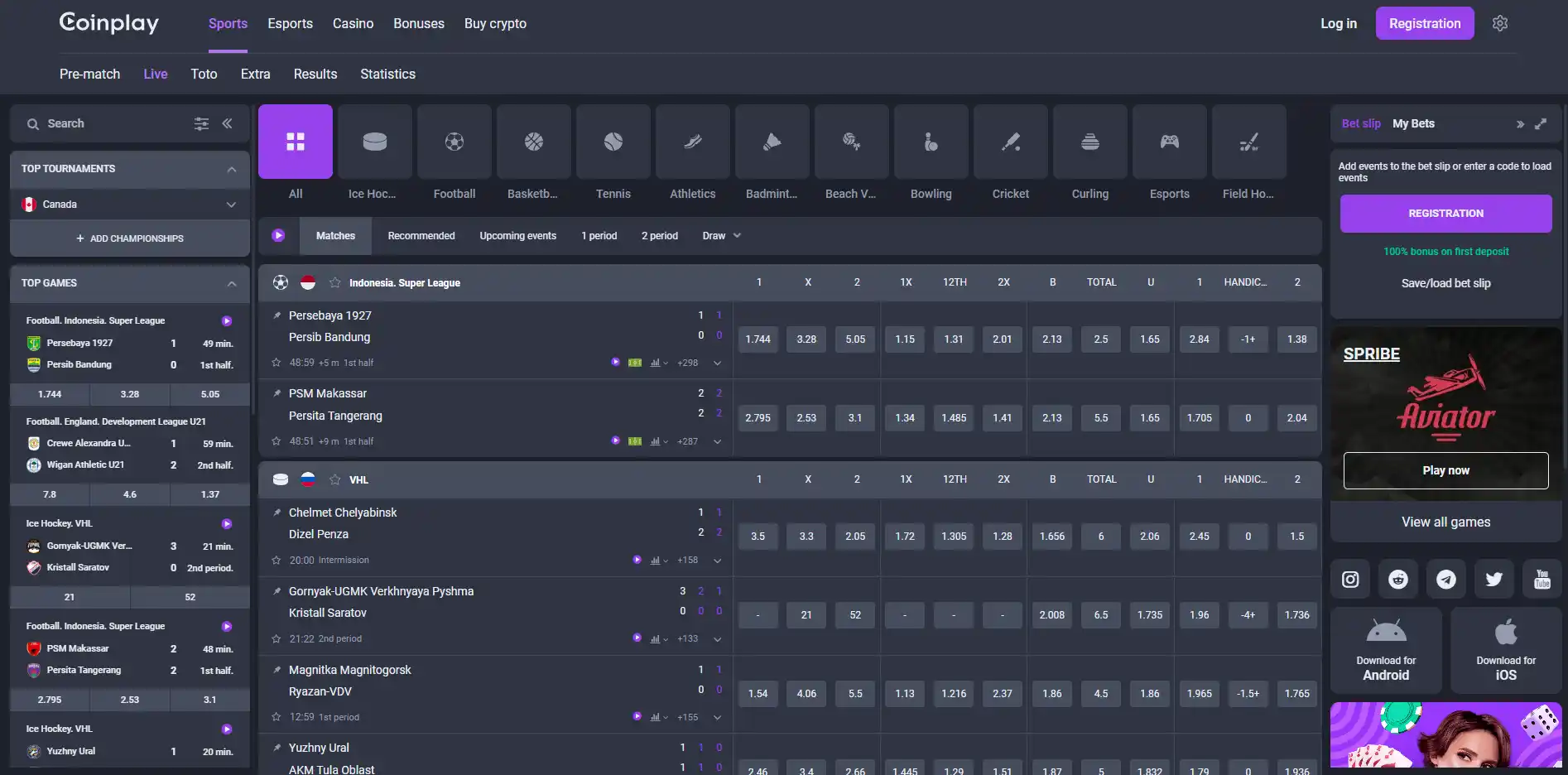This screenshot has width=1568, height=775.
Task: Collapse bet slip with double arrow
Action: 1520,124
